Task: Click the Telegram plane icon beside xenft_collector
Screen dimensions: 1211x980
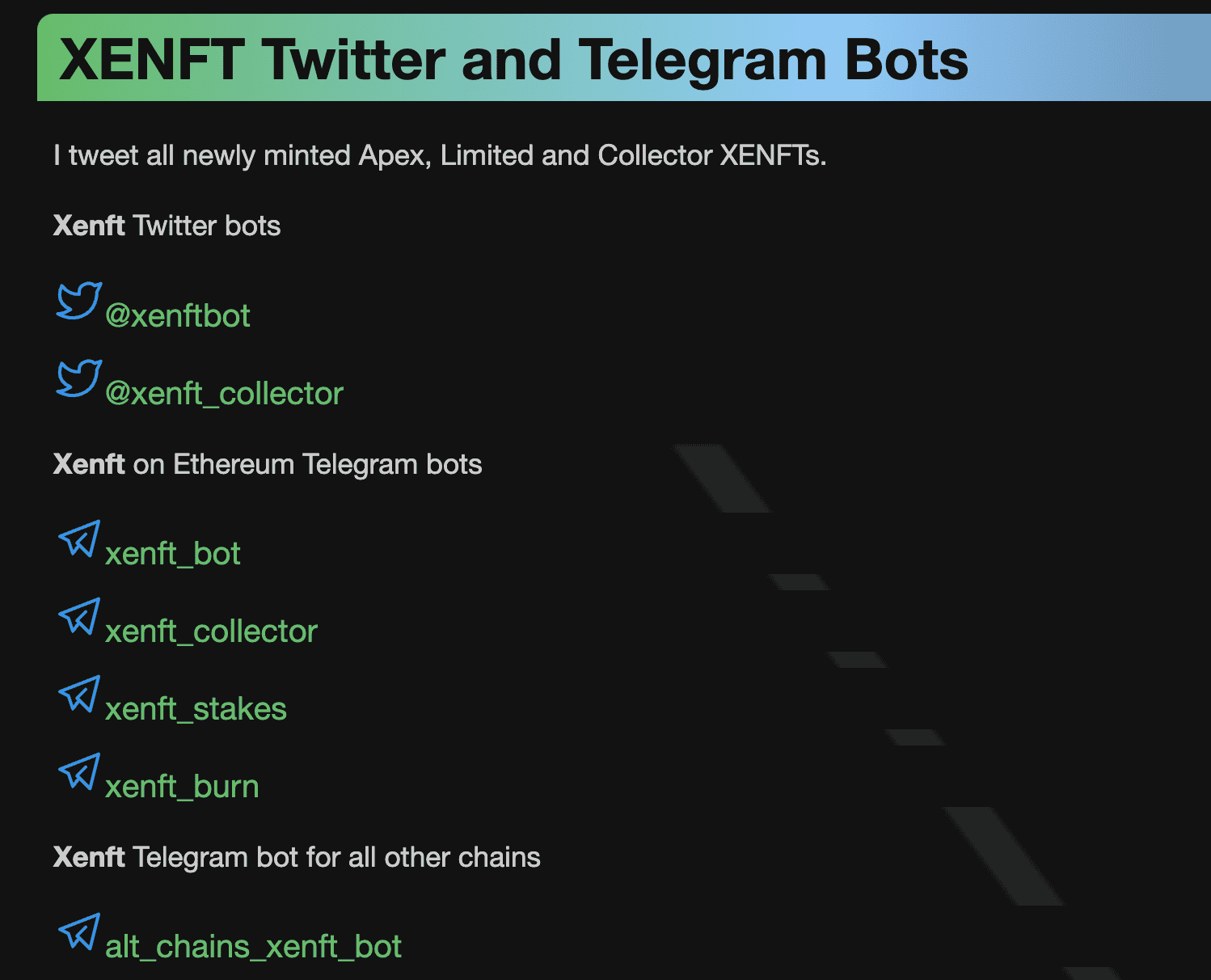Action: pos(79,616)
